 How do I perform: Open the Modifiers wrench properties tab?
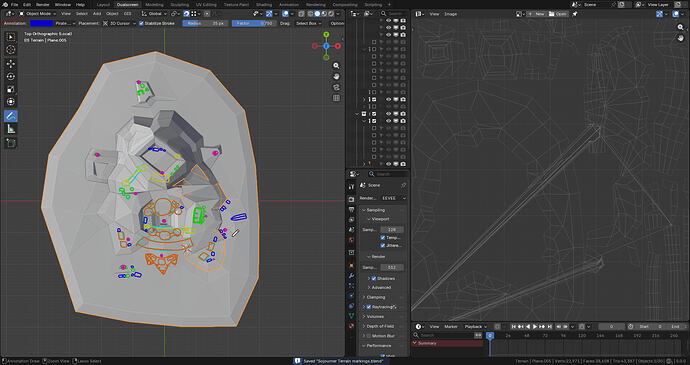coord(351,276)
